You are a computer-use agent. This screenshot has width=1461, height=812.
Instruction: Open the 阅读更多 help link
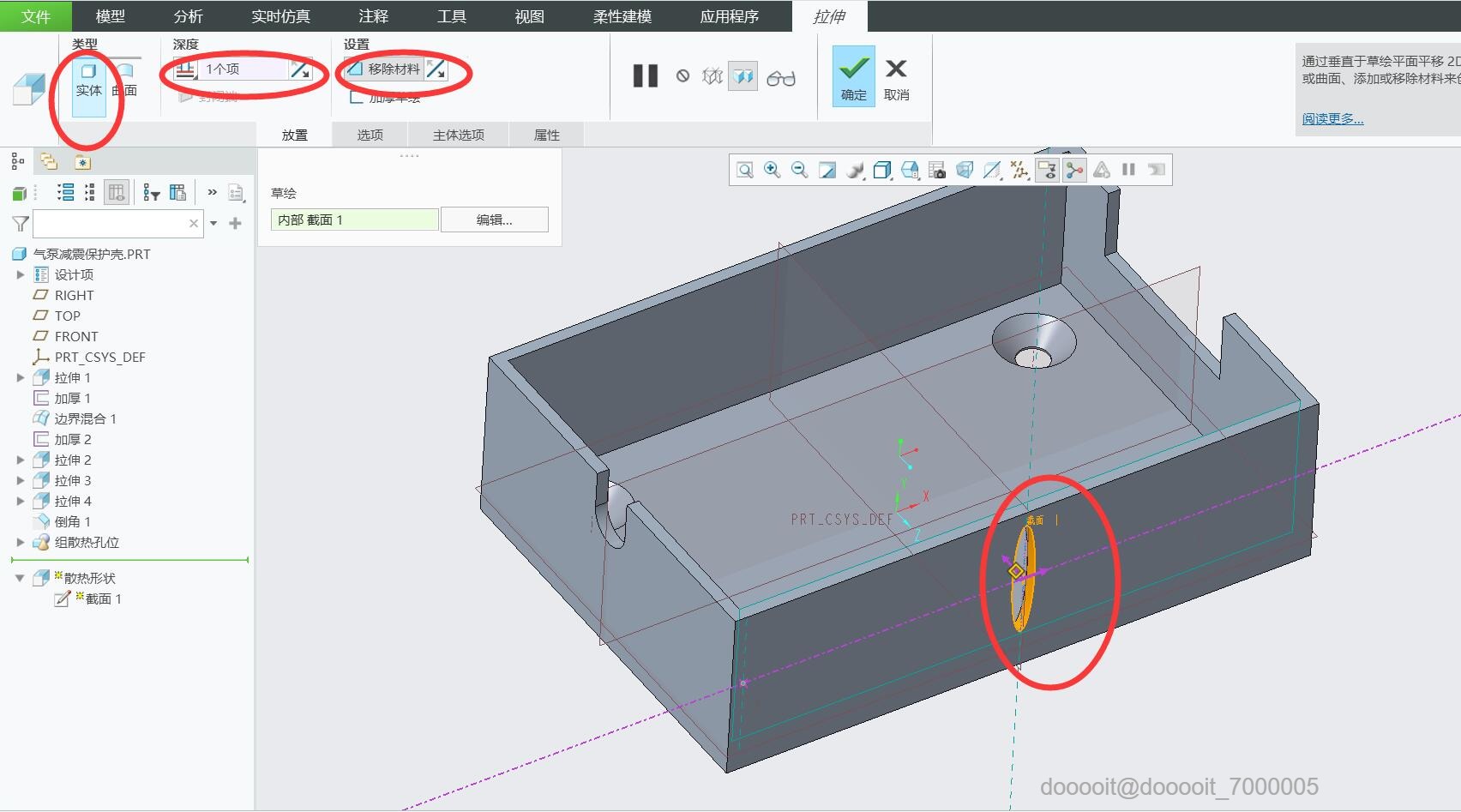(1332, 118)
